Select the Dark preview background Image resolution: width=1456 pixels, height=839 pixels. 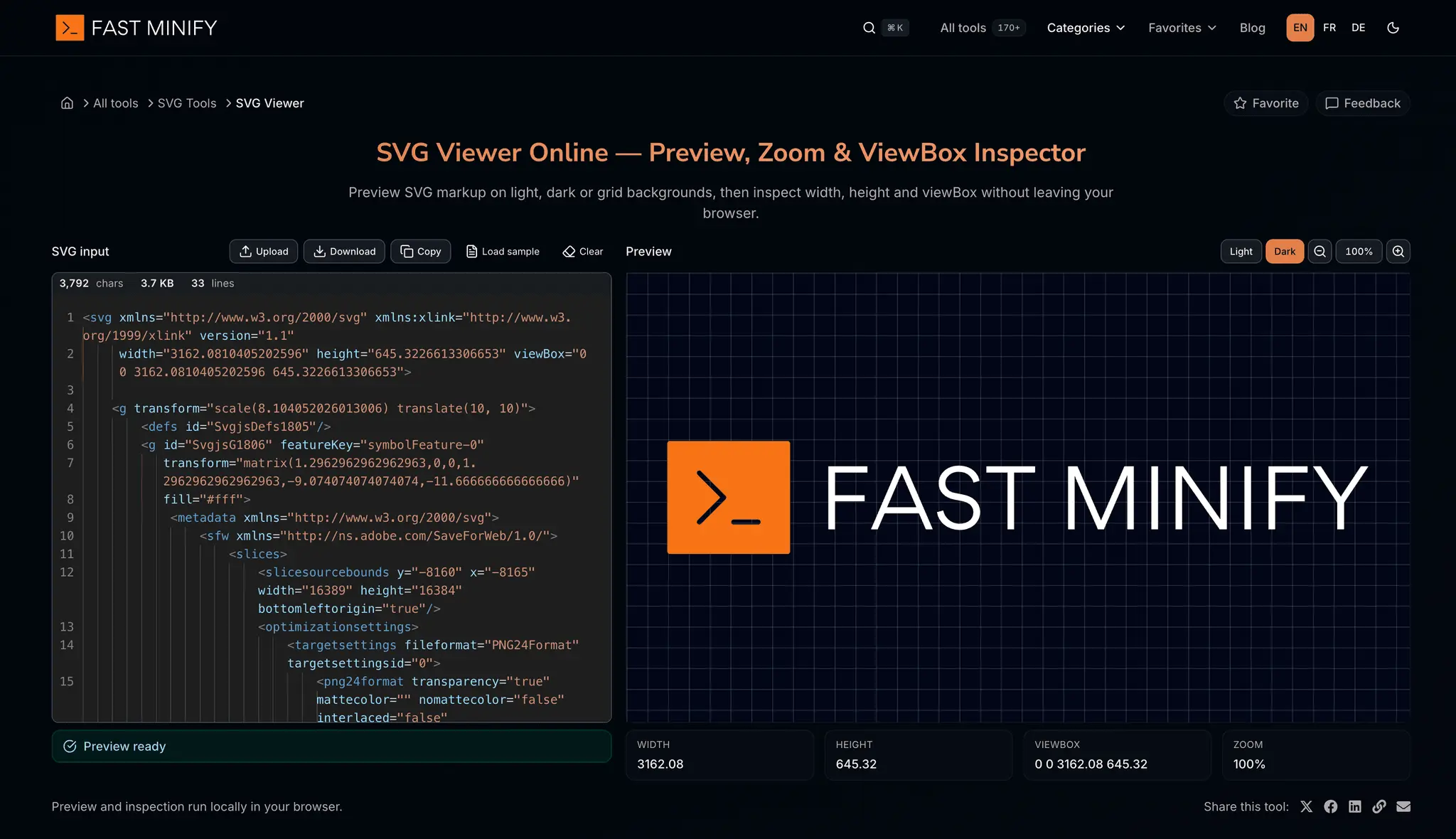pos(1285,251)
